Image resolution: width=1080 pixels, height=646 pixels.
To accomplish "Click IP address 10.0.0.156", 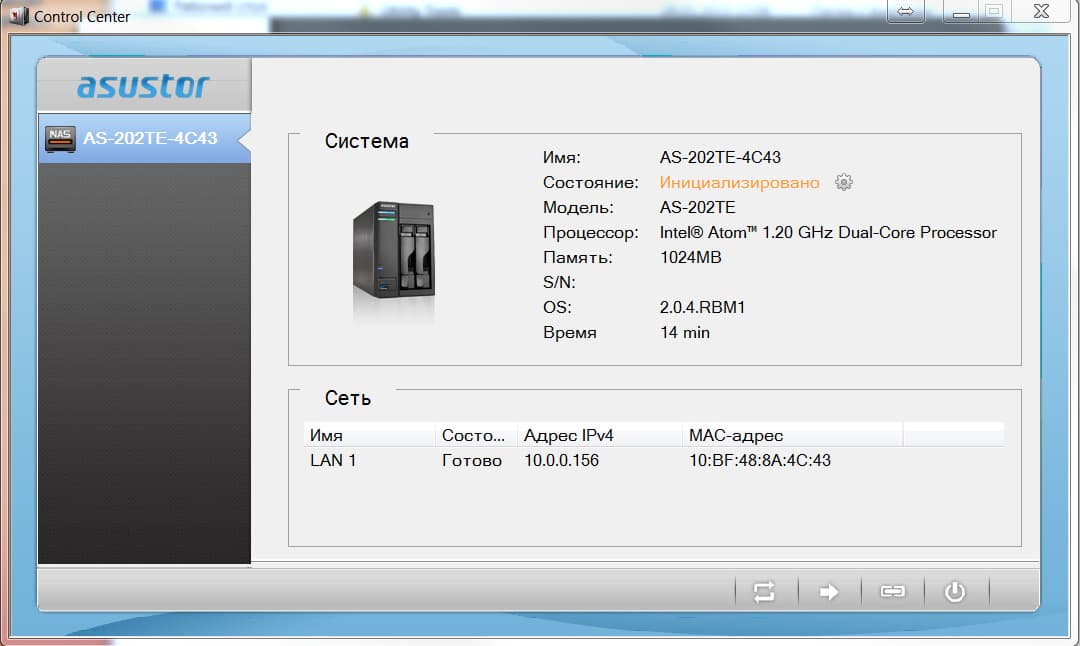I will click(561, 461).
